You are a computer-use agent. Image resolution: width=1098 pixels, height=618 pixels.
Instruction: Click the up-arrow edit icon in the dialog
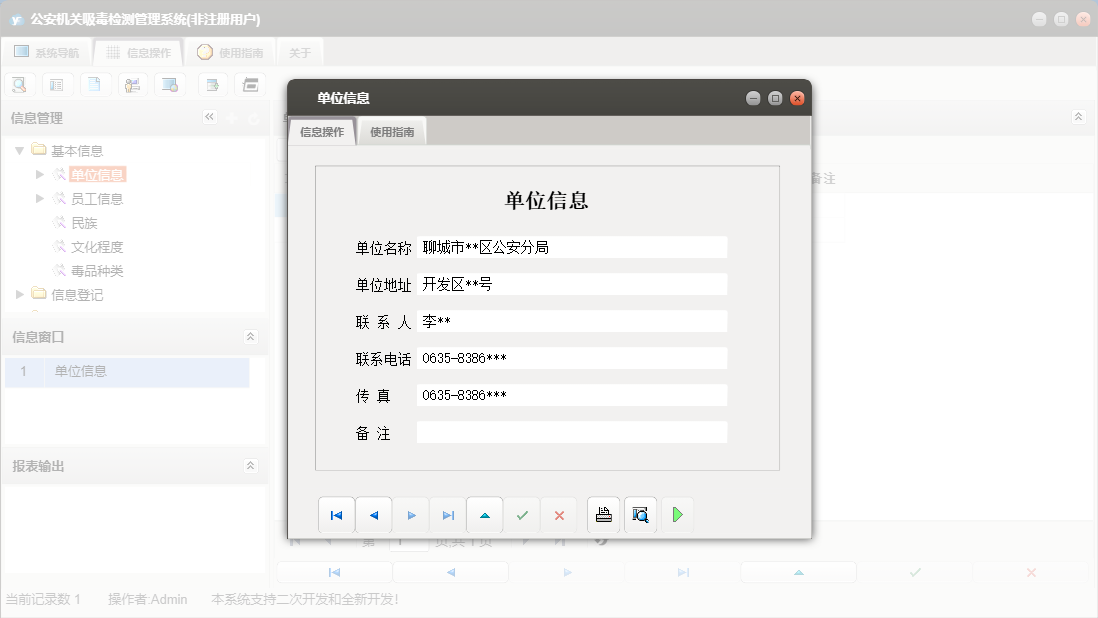click(485, 514)
